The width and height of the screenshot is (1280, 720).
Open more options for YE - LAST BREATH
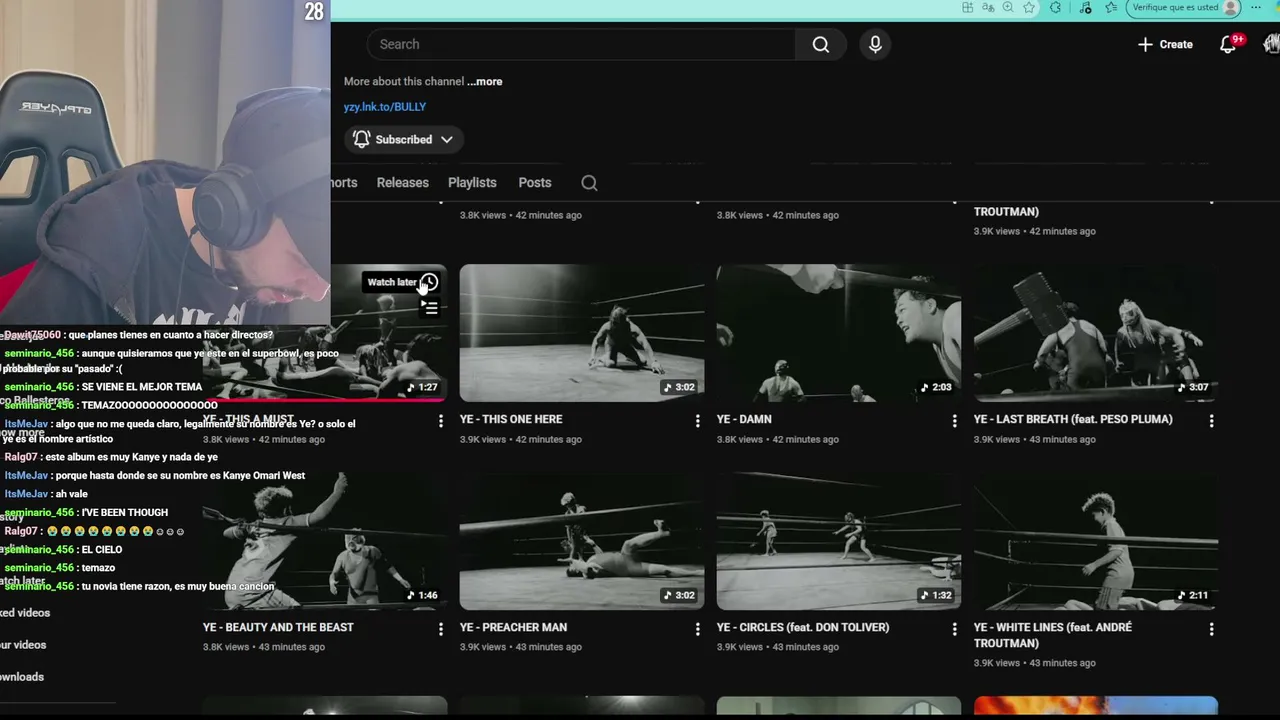1211,421
